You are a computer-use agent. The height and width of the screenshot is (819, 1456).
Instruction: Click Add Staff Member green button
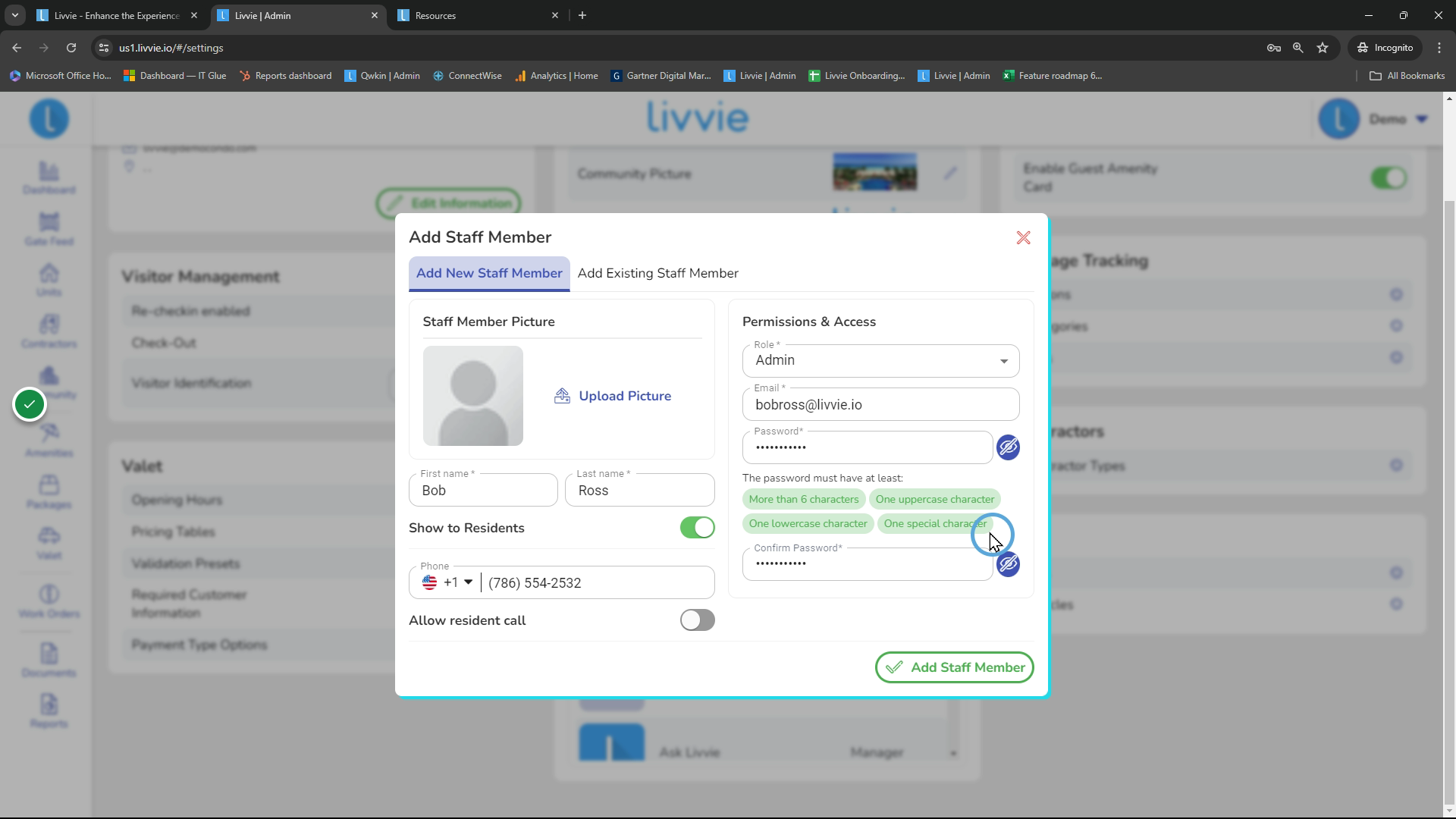point(954,667)
